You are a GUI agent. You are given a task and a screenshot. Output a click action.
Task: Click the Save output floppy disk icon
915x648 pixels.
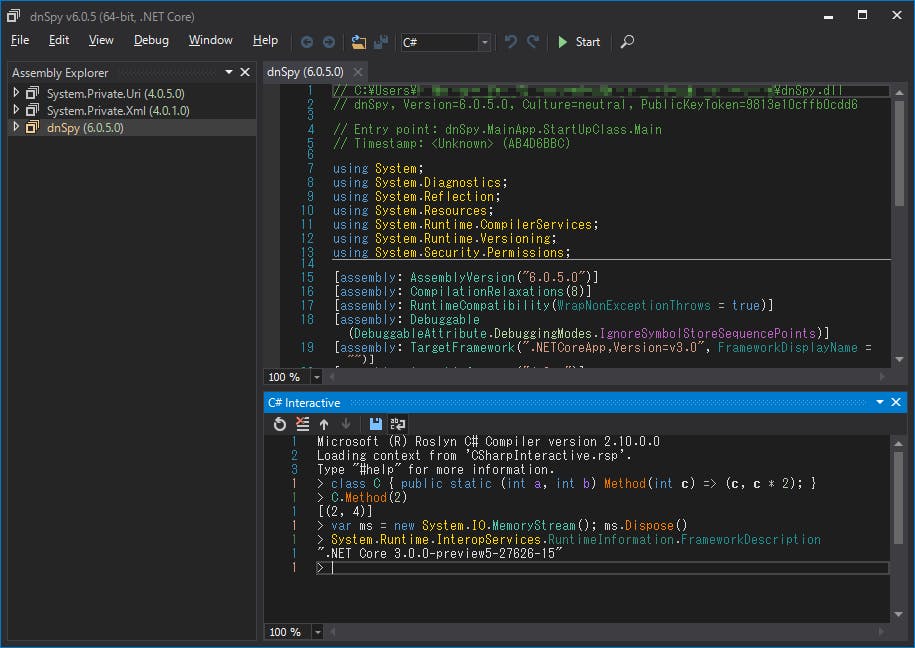pos(375,424)
